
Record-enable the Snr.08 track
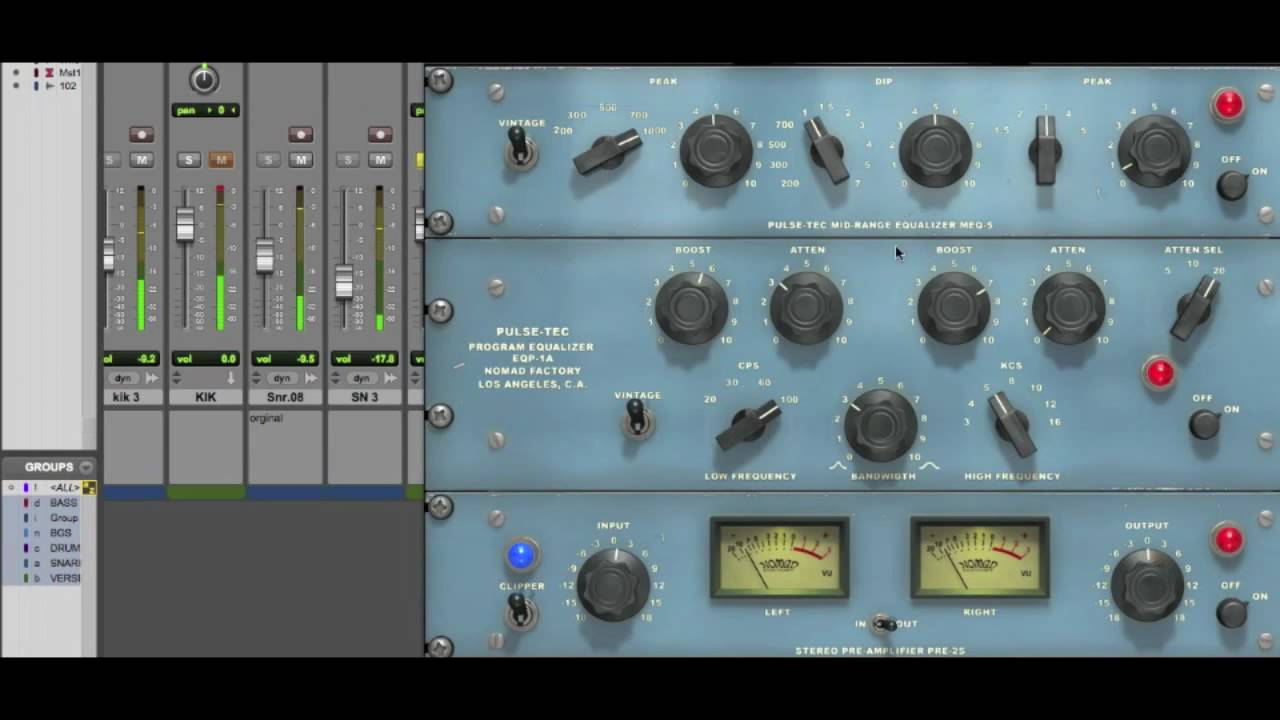[x=300, y=135]
